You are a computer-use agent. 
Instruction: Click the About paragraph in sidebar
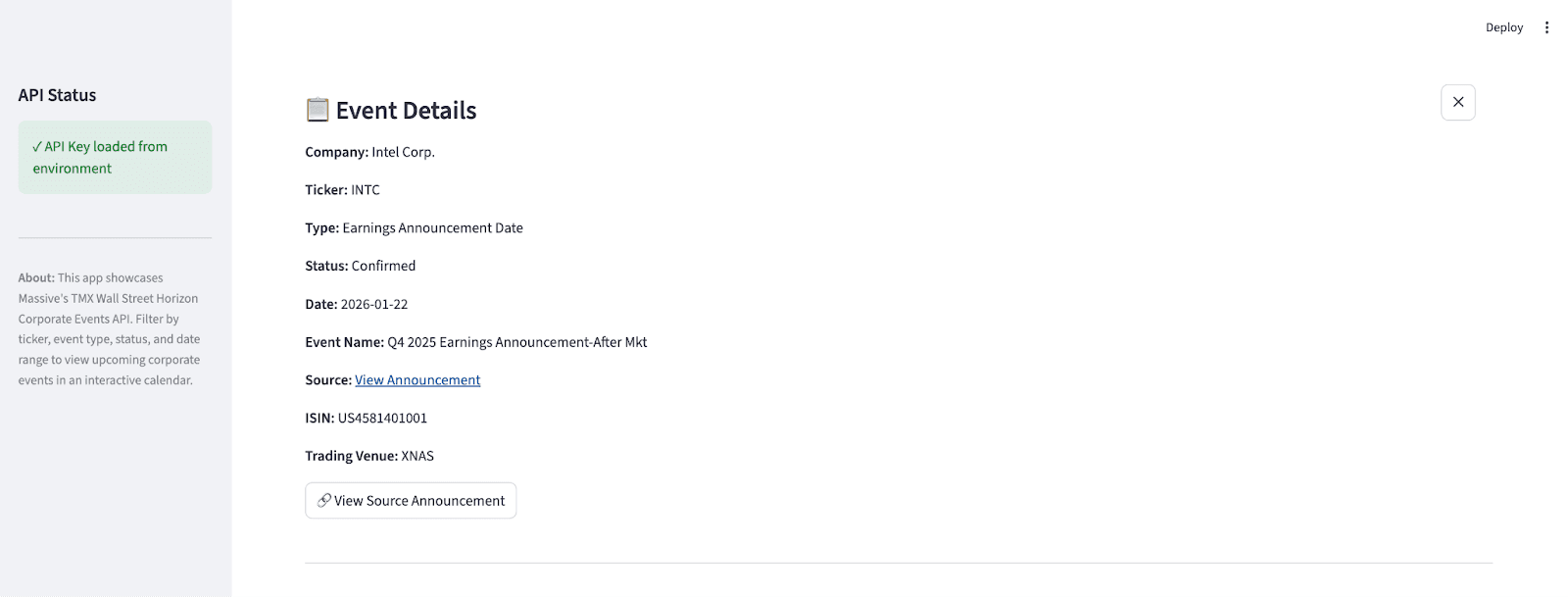109,329
